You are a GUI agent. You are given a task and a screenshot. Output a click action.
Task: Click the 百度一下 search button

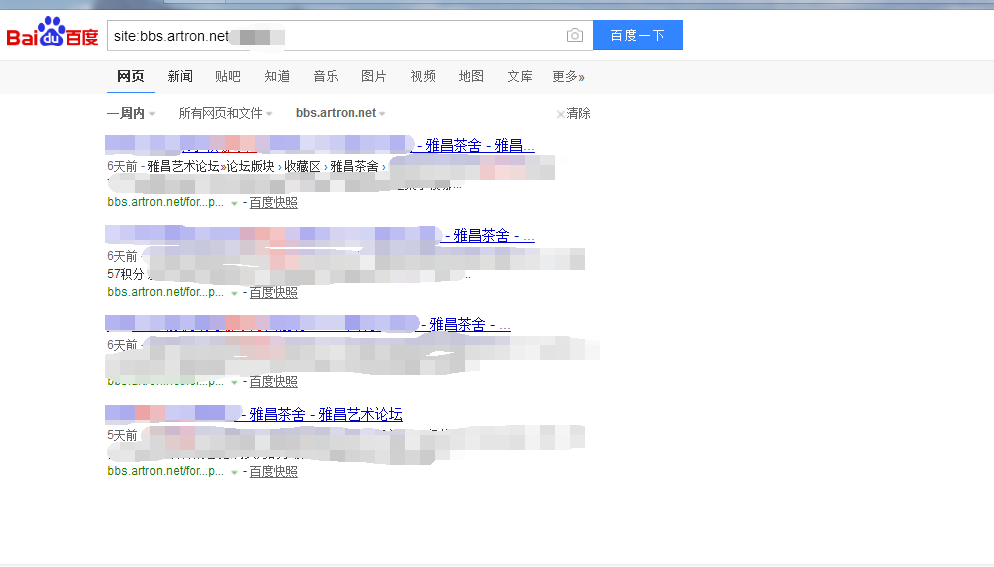point(638,35)
